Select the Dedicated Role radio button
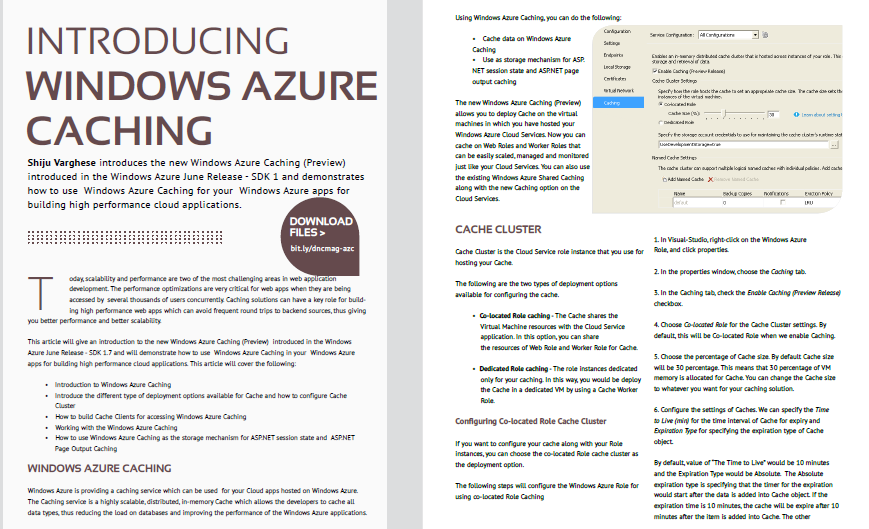Screen dimensions: 869x529 pyautogui.click(x=658, y=123)
